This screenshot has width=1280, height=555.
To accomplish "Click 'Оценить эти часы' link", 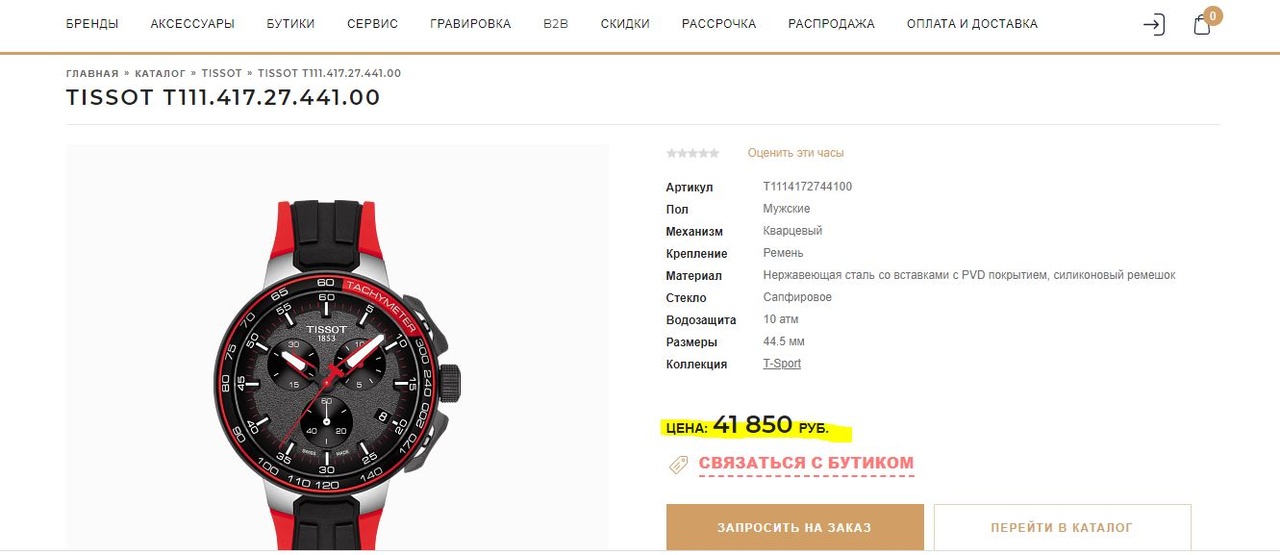I will click(x=796, y=153).
